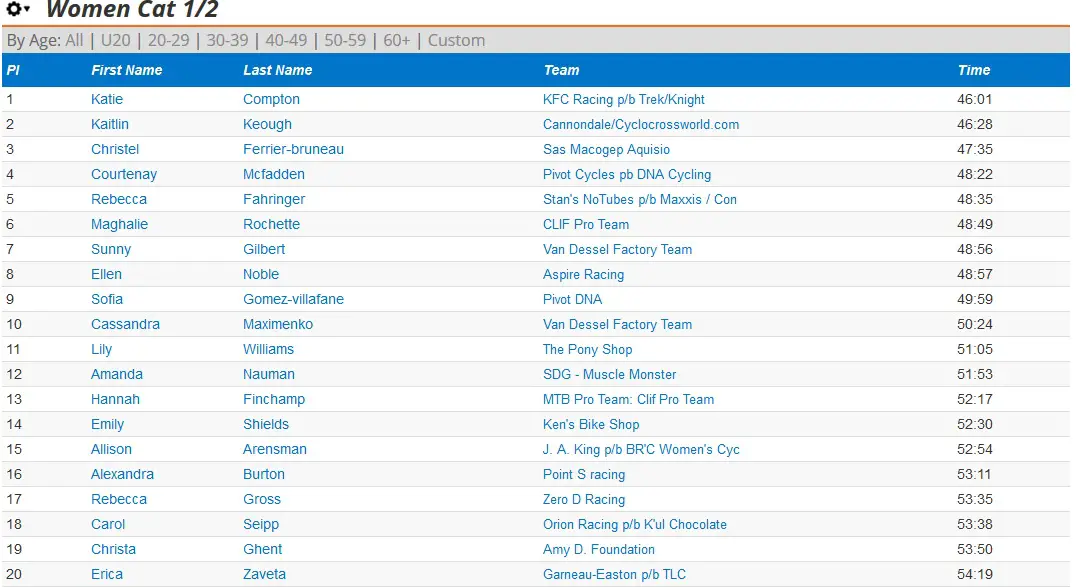
Task: Open Noble last name link
Action: coord(261,274)
